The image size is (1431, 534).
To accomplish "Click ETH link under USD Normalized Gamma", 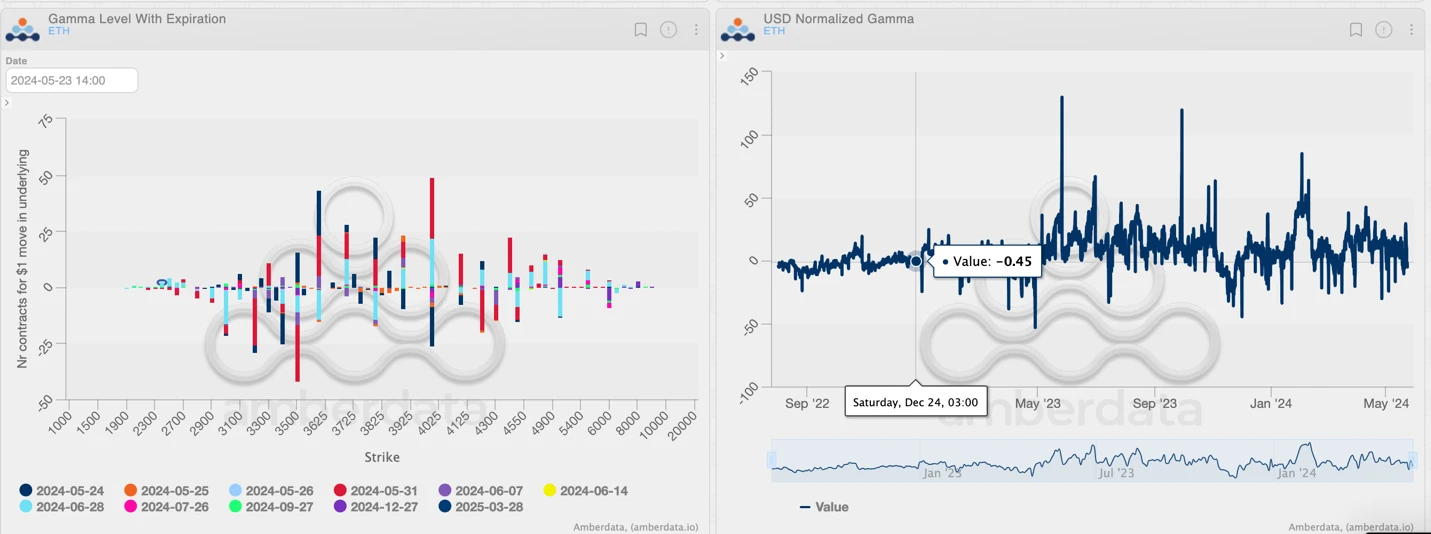I will pyautogui.click(x=774, y=32).
